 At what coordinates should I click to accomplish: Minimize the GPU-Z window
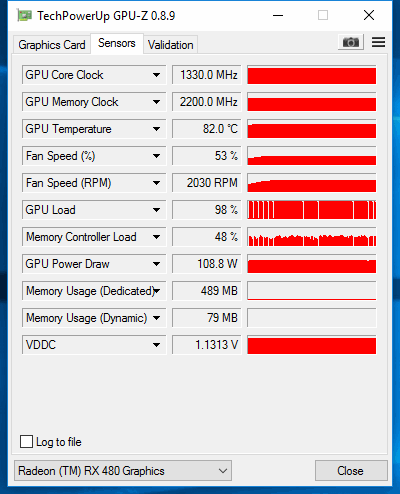[x=278, y=15]
